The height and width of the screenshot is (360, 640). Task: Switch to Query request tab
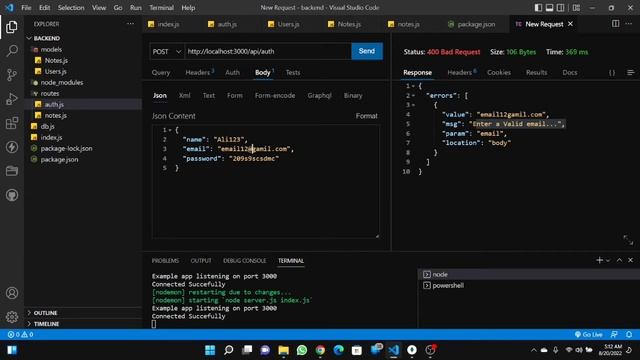pos(161,73)
